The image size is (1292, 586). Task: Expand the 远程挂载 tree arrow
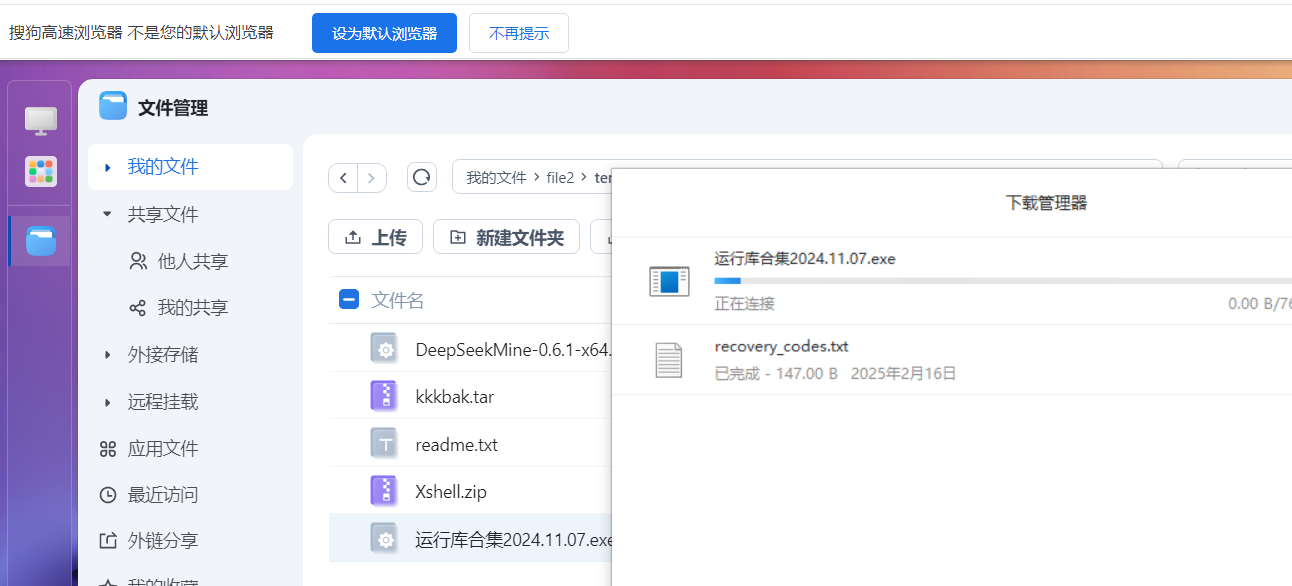point(108,402)
